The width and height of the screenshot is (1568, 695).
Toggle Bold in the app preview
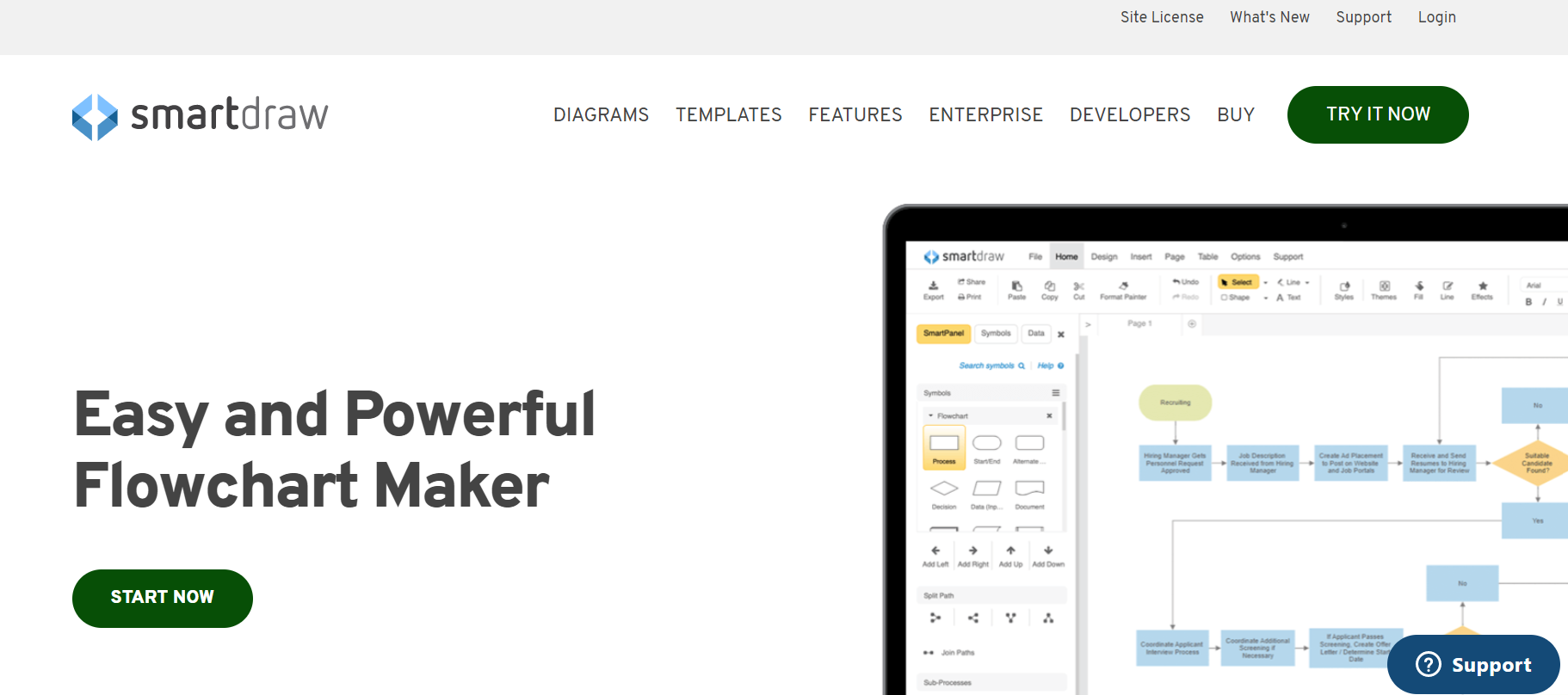coord(1528,302)
